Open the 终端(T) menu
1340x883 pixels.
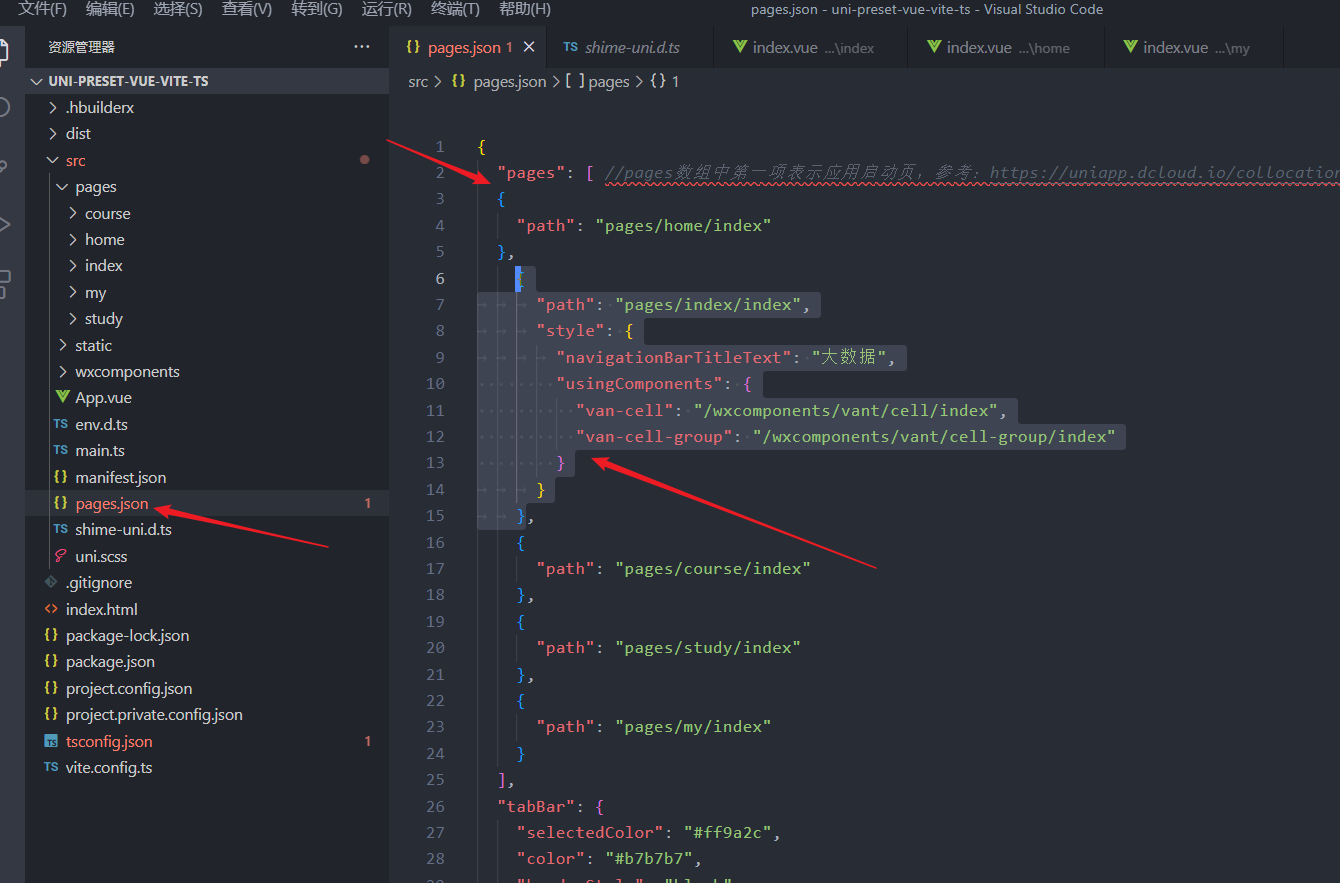pyautogui.click(x=455, y=9)
